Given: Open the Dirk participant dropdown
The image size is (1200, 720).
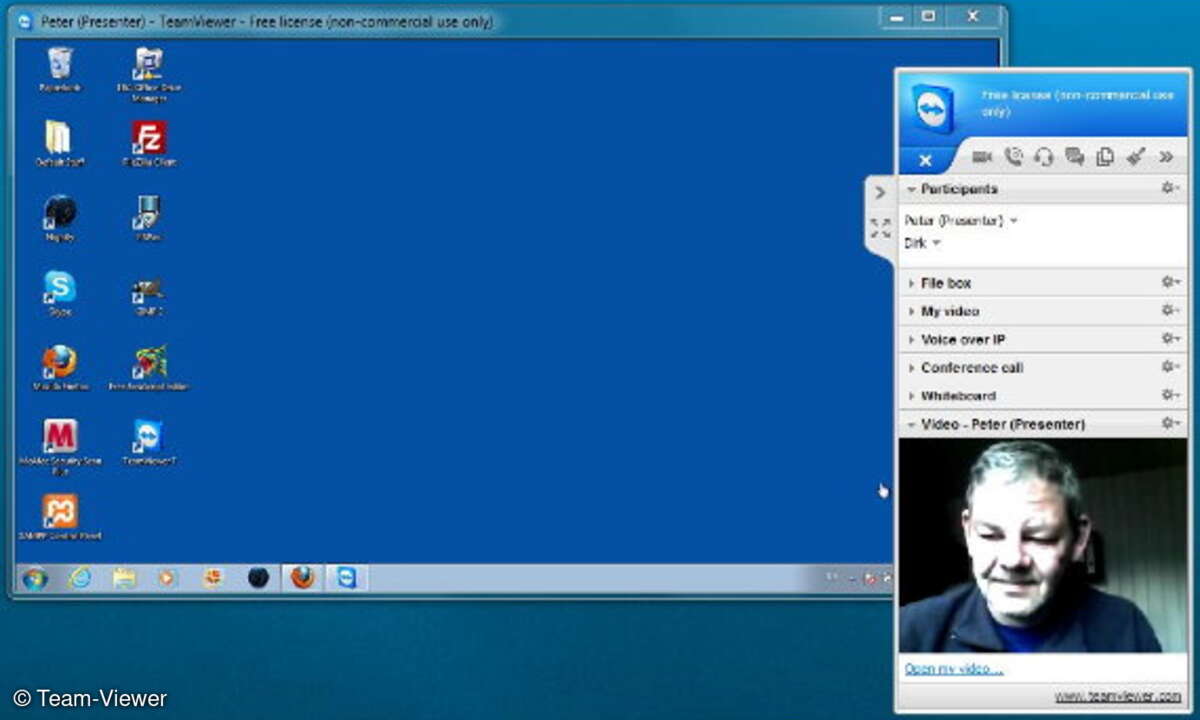Looking at the screenshot, I should click(x=937, y=243).
